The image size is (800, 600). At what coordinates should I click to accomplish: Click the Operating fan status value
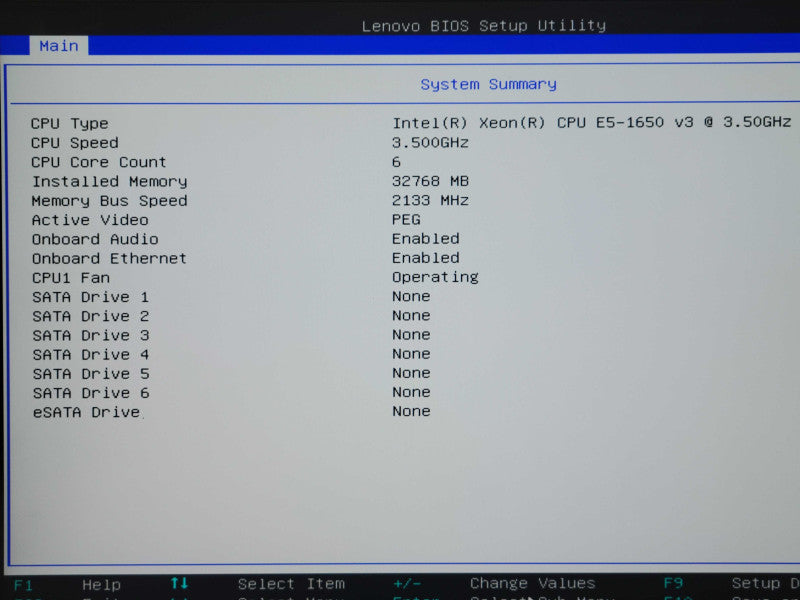435,278
